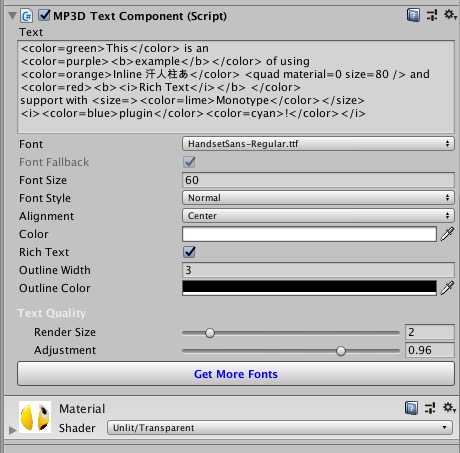Open the Material preset sliders icon
The height and width of the screenshot is (453, 460).
(x=430, y=408)
